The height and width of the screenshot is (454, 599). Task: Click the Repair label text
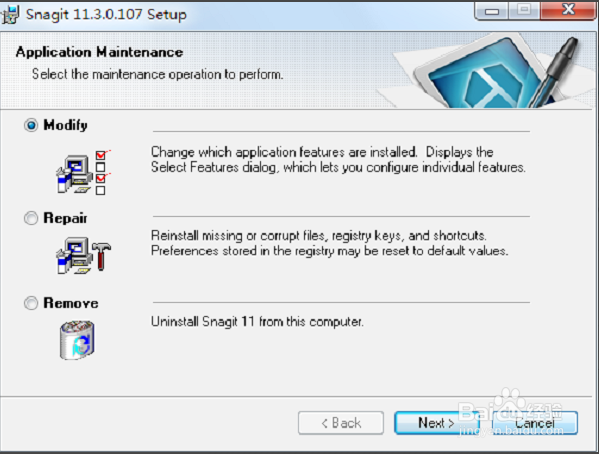coord(65,218)
